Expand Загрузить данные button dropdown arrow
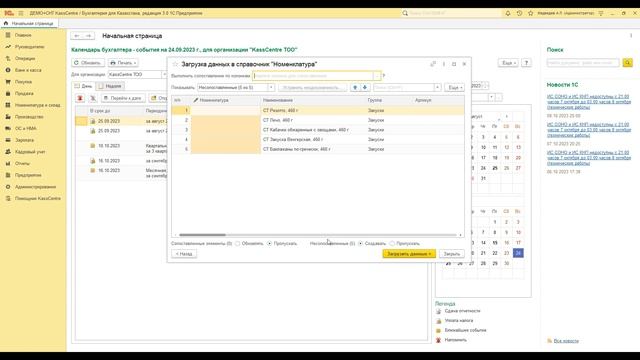 pyautogui.click(x=430, y=254)
